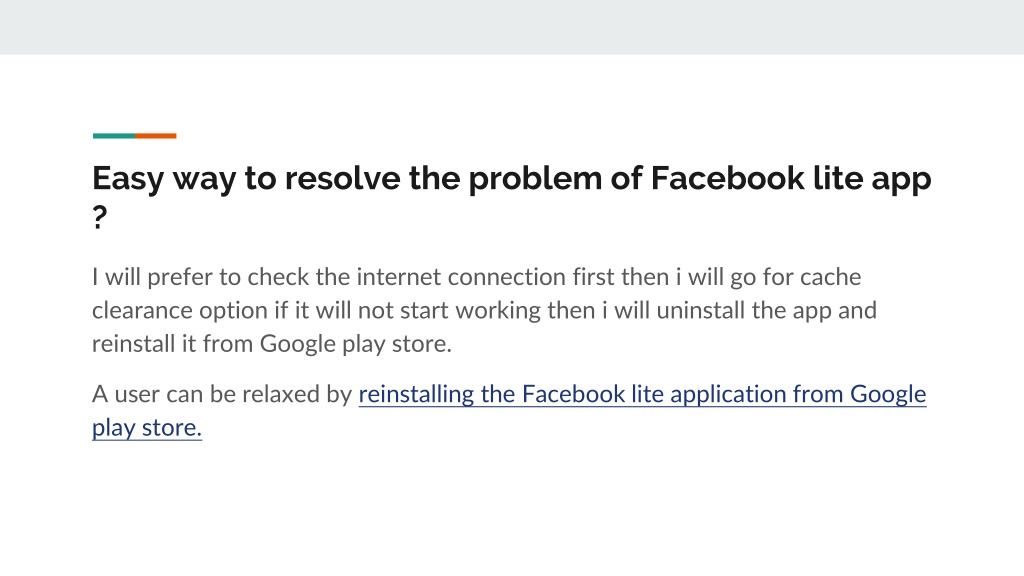Select the paragraph starting 'I will prefer'
The image size is (1024, 576).
[484, 310]
